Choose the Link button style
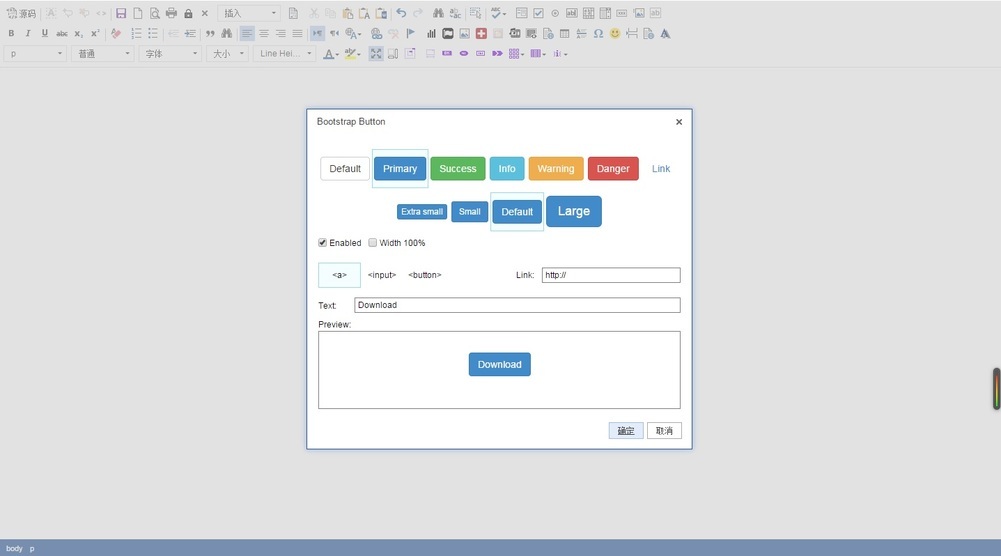The height and width of the screenshot is (556, 1001). (661, 169)
